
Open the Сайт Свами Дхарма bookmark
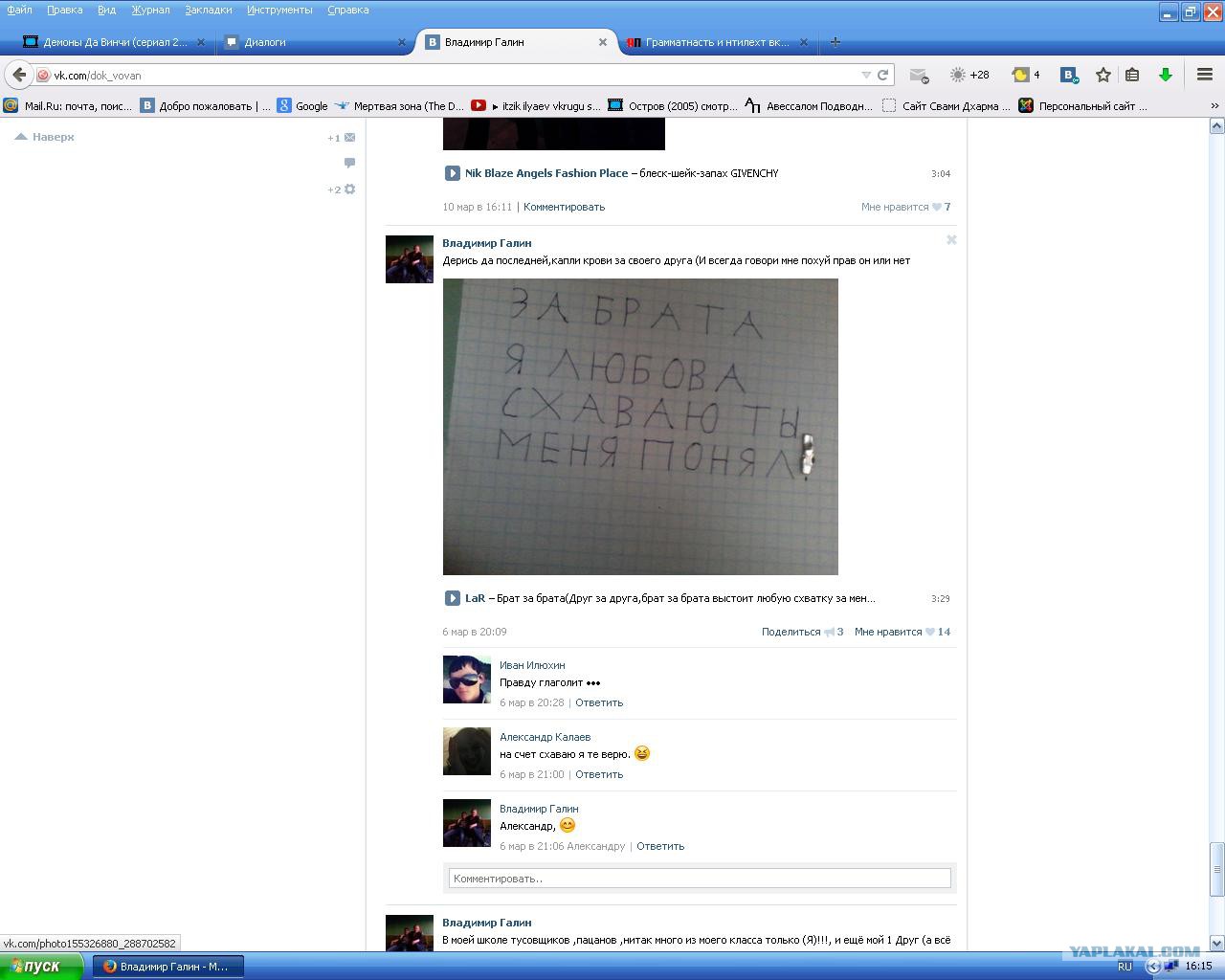point(947,106)
